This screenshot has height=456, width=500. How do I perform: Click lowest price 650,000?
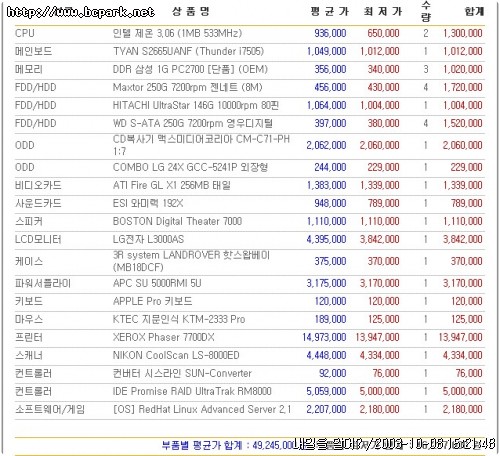[x=383, y=33]
